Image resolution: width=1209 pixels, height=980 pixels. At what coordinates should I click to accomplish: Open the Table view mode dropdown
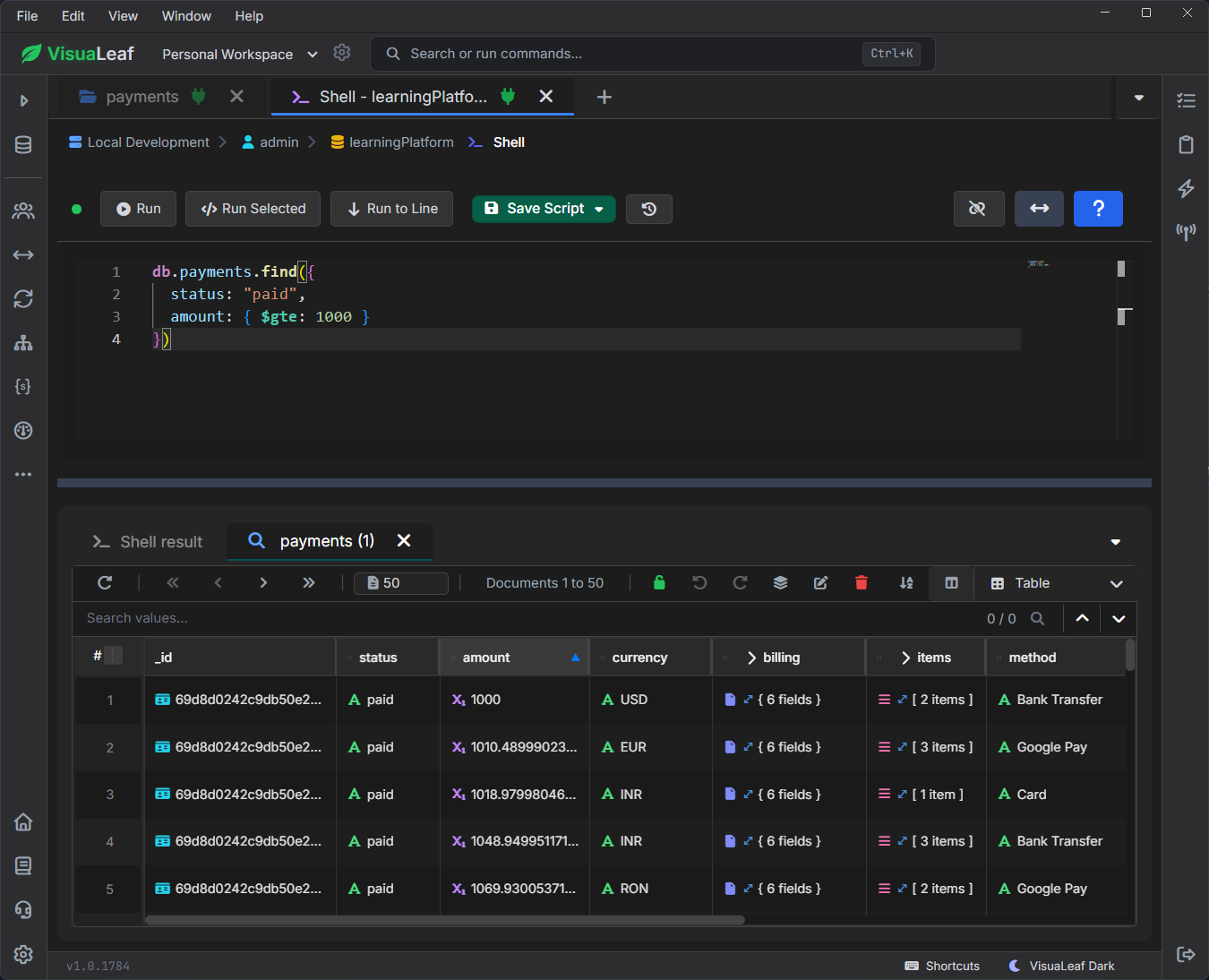(x=1055, y=583)
